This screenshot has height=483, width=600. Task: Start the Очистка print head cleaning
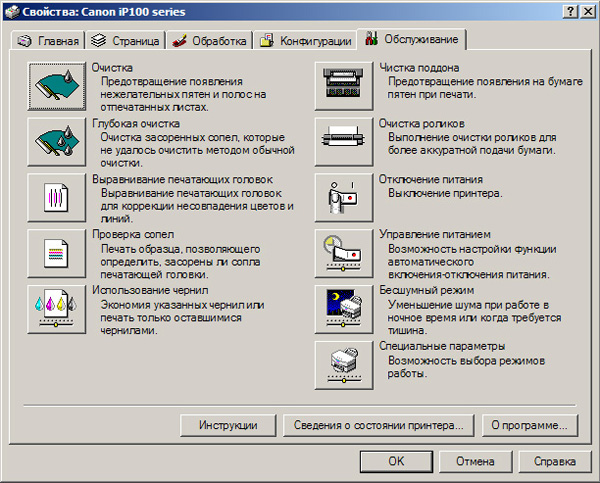[x=57, y=86]
